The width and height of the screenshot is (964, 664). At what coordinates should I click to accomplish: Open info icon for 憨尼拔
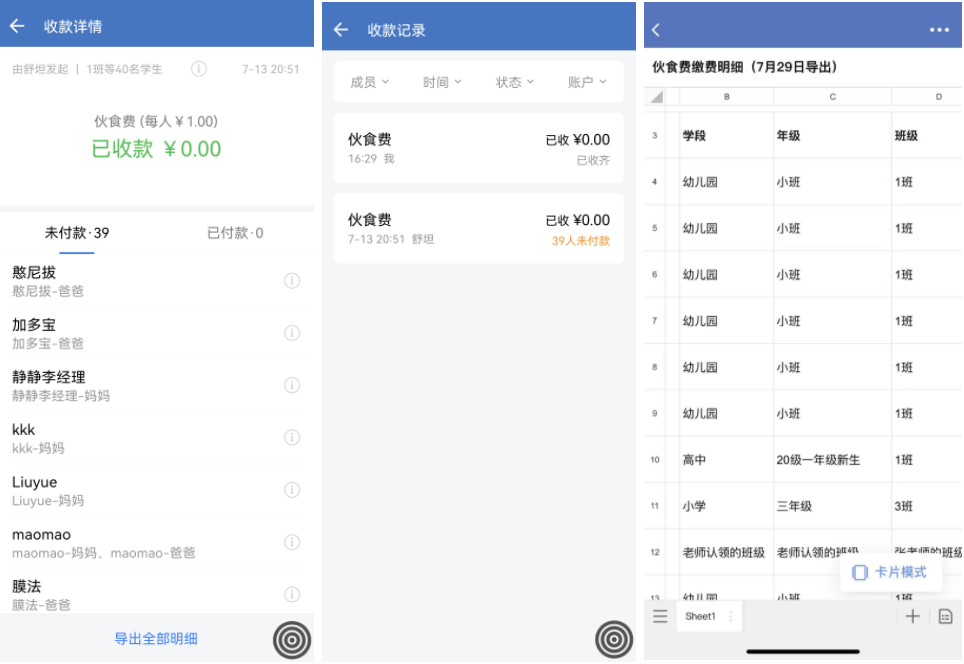[x=292, y=281]
